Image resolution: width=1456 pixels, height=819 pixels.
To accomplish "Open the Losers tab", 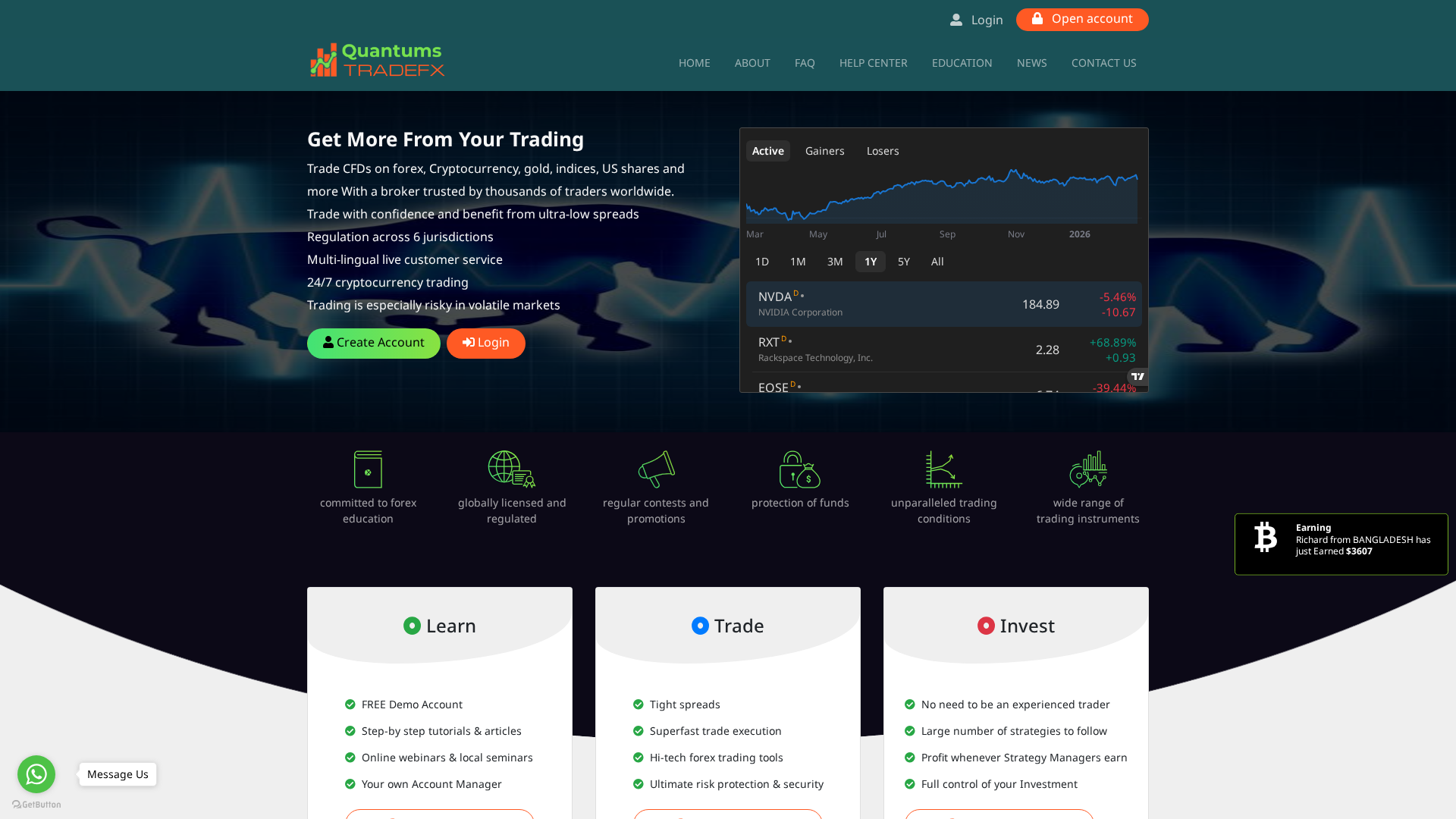I will tap(882, 150).
